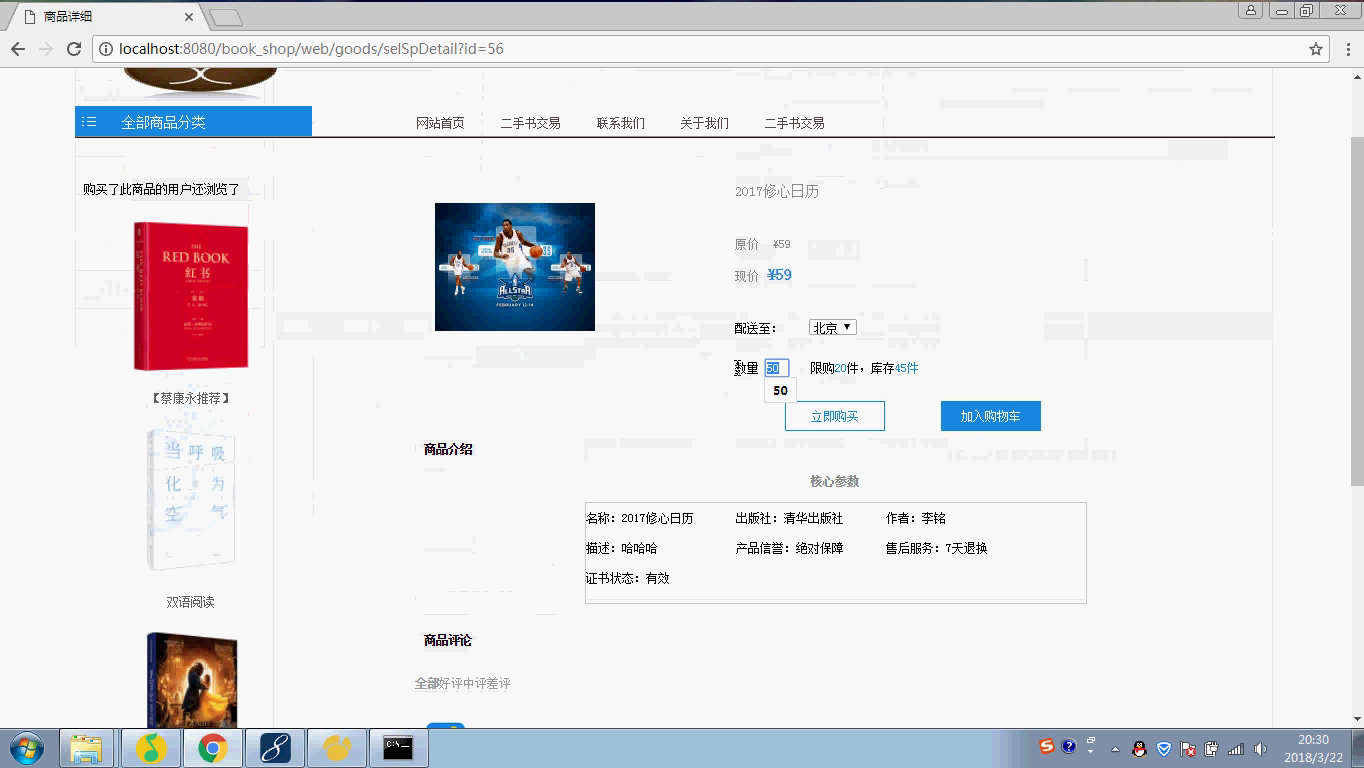
Task: Go back using browser back arrow
Action: point(18,49)
